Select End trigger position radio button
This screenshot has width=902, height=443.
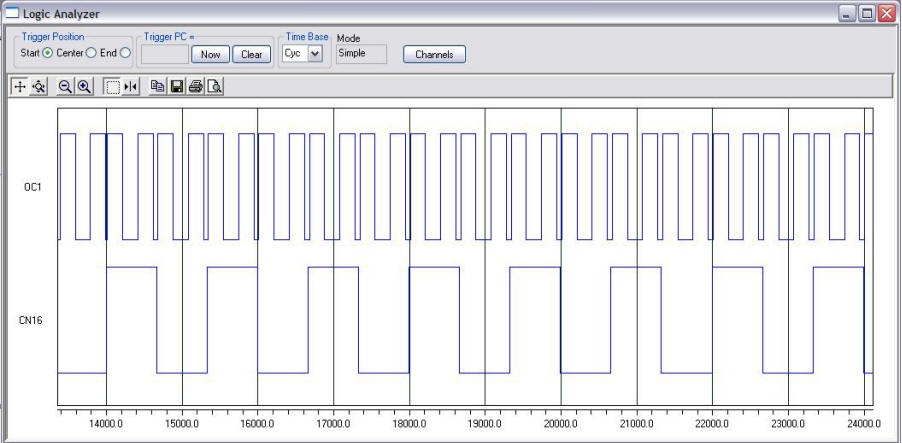click(x=125, y=53)
